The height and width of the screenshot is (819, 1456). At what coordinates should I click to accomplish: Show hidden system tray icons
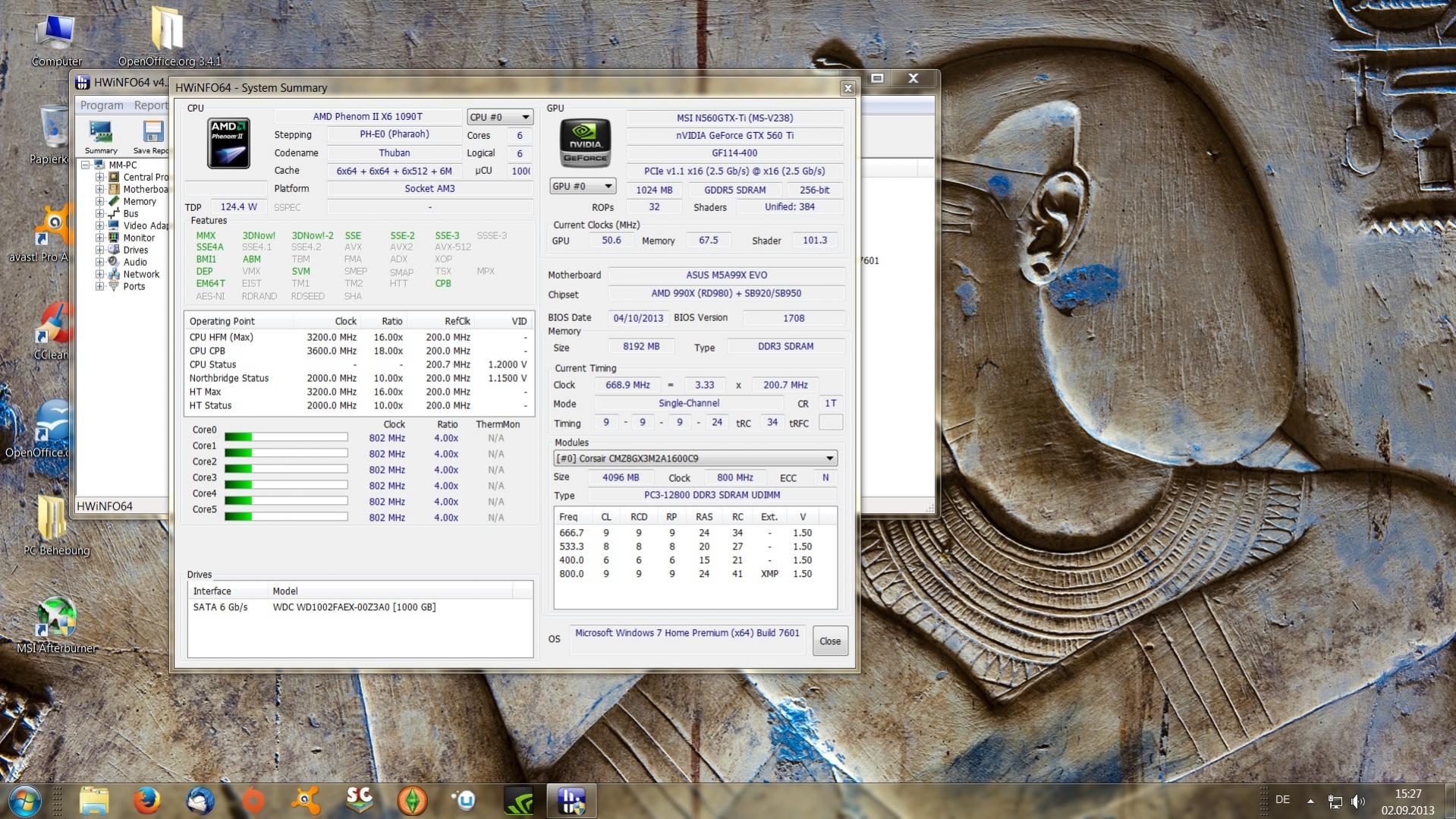1310,801
